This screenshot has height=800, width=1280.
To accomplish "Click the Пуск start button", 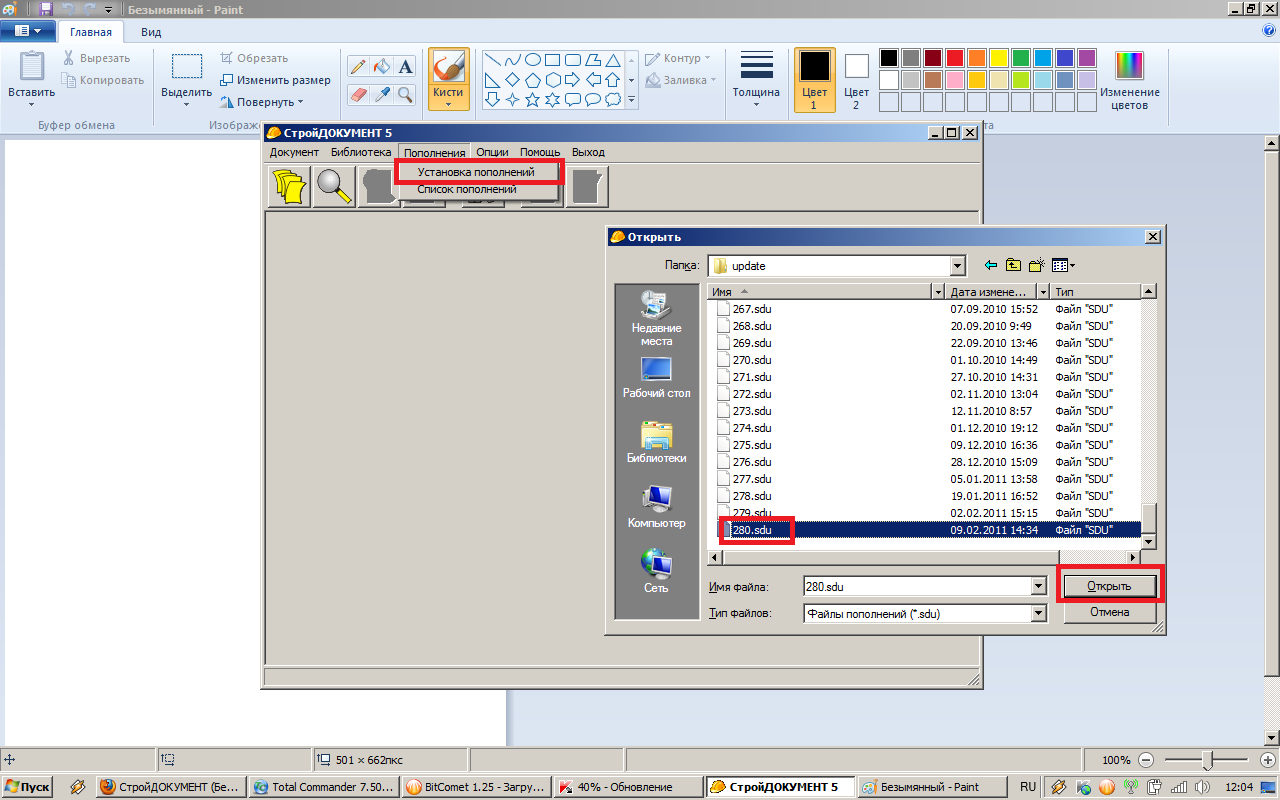I will [x=27, y=787].
